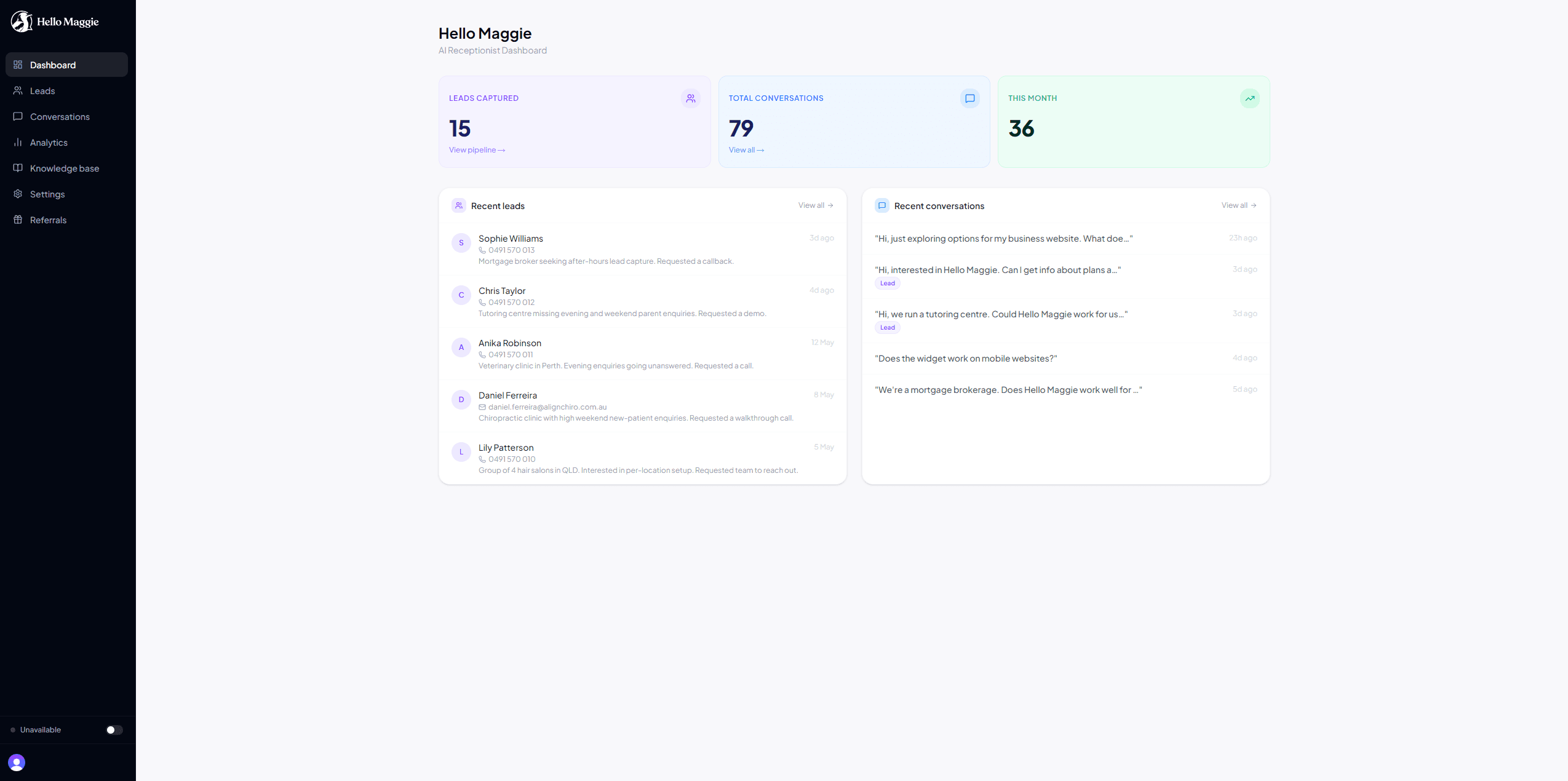Click the 23h ago conversation timestamp

coord(1243,238)
